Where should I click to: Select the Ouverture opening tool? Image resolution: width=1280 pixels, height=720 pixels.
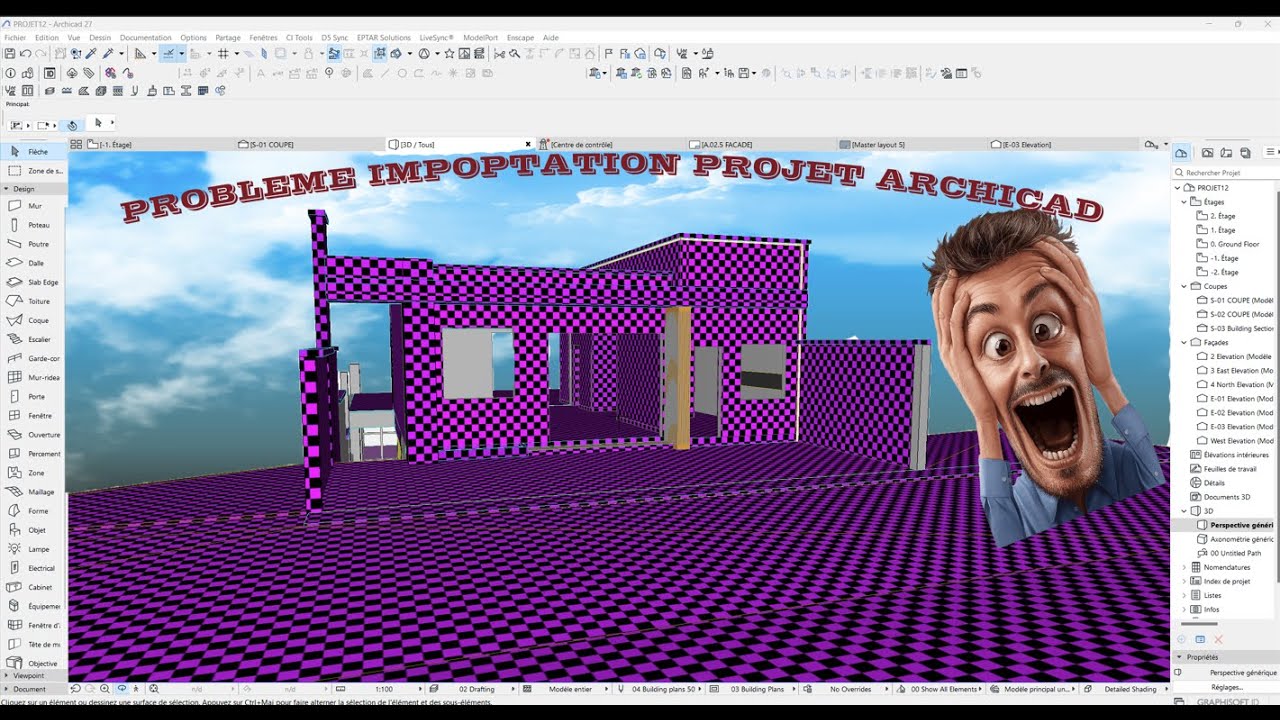coord(32,435)
